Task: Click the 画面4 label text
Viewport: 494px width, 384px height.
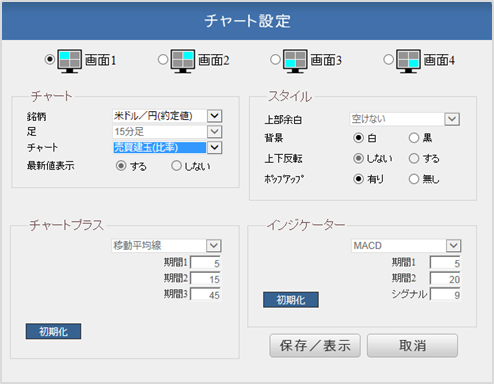Action: pyautogui.click(x=439, y=60)
